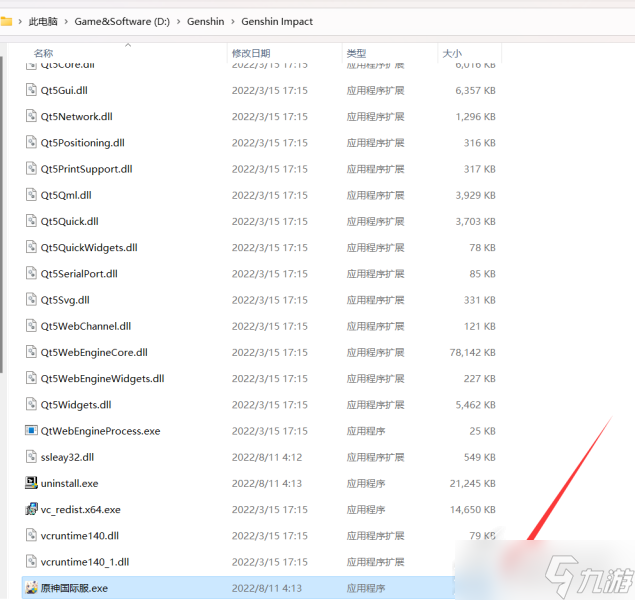Click the 14,650 KB size value
This screenshot has width=635, height=600.
point(473,509)
